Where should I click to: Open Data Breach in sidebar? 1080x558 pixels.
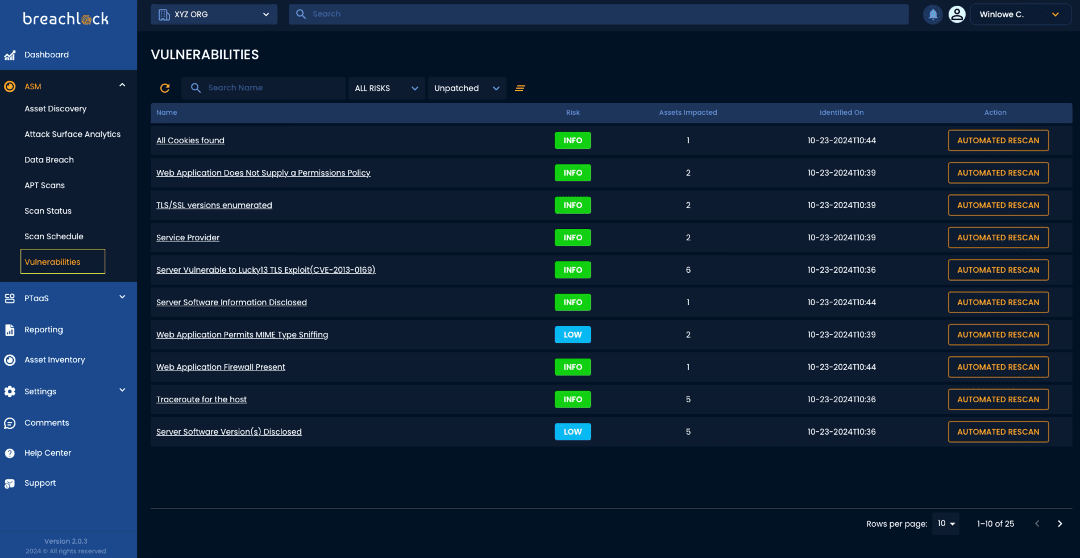pyautogui.click(x=49, y=160)
